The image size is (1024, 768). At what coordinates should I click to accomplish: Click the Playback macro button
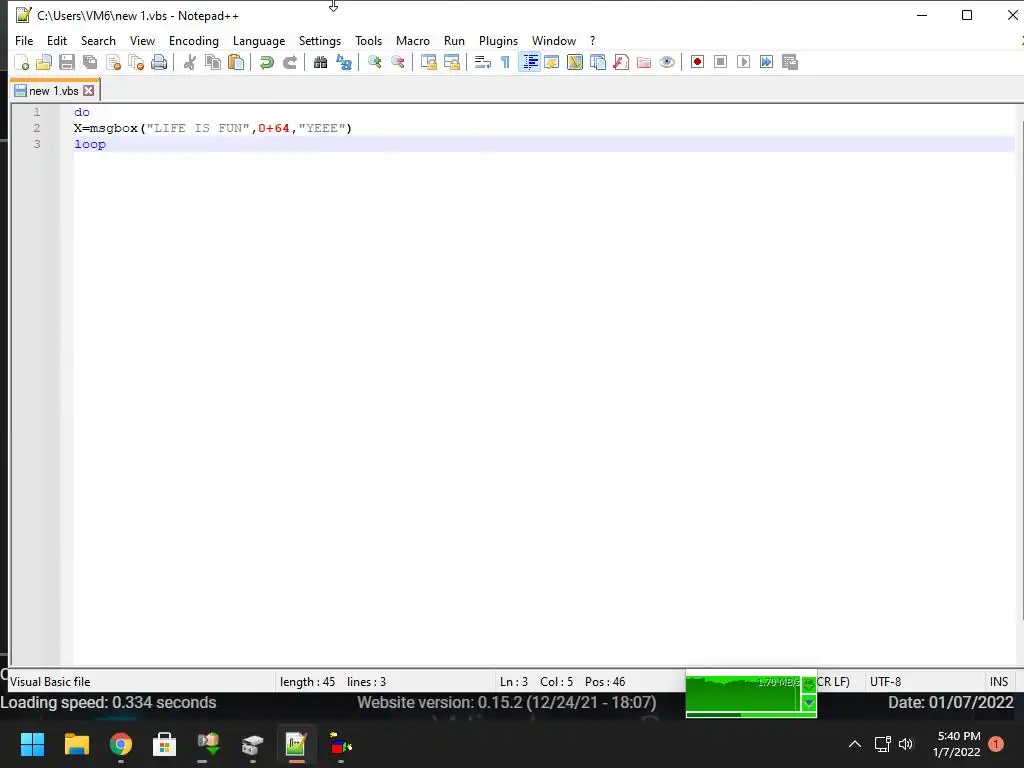(743, 62)
